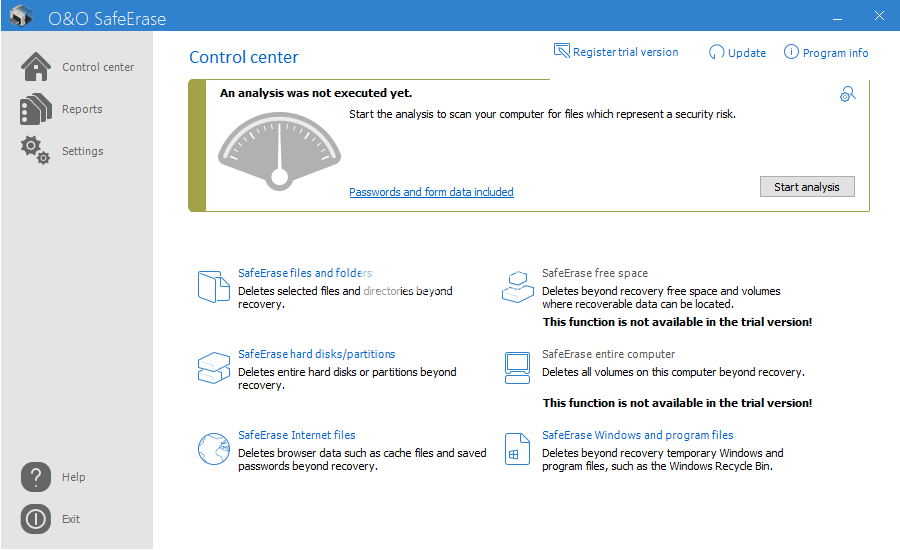Click the hard disks/partitions drive icon
The image size is (900, 550).
click(x=214, y=368)
